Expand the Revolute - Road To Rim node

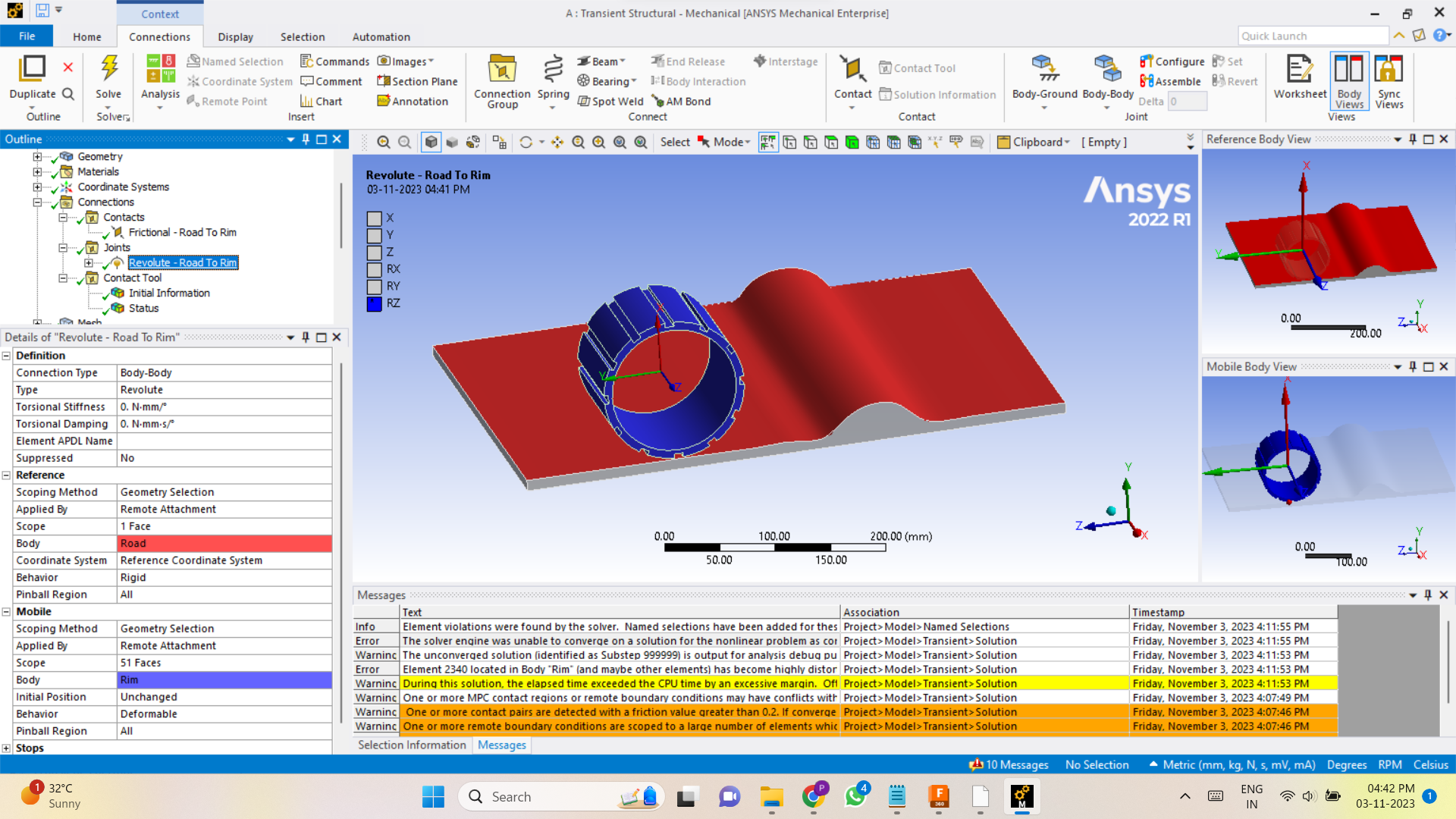pyautogui.click(x=89, y=263)
